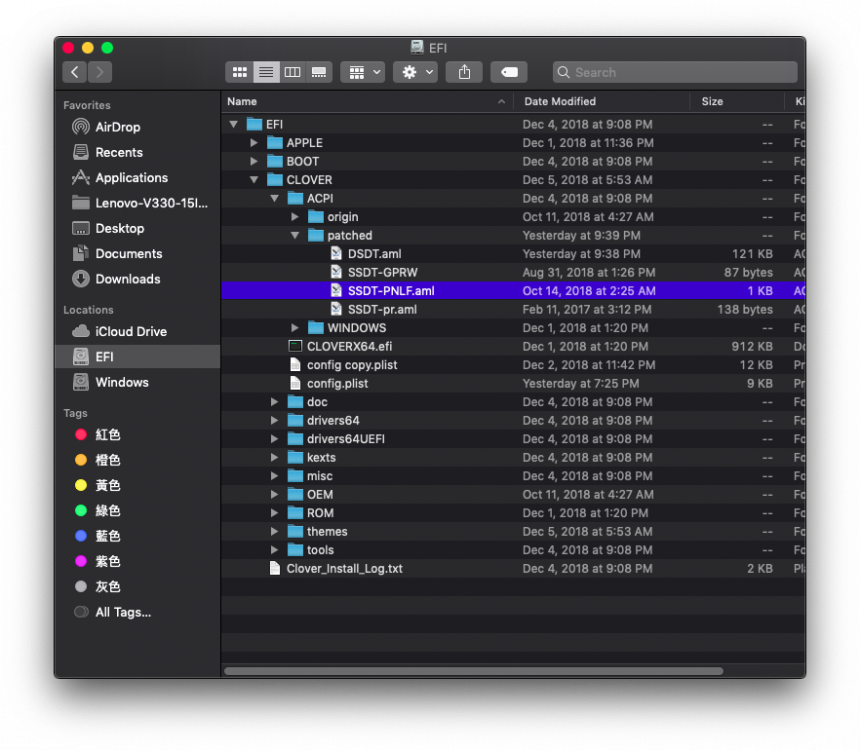The width and height of the screenshot is (860, 750).
Task: Collapse the CLOVER folder
Action: pyautogui.click(x=254, y=180)
